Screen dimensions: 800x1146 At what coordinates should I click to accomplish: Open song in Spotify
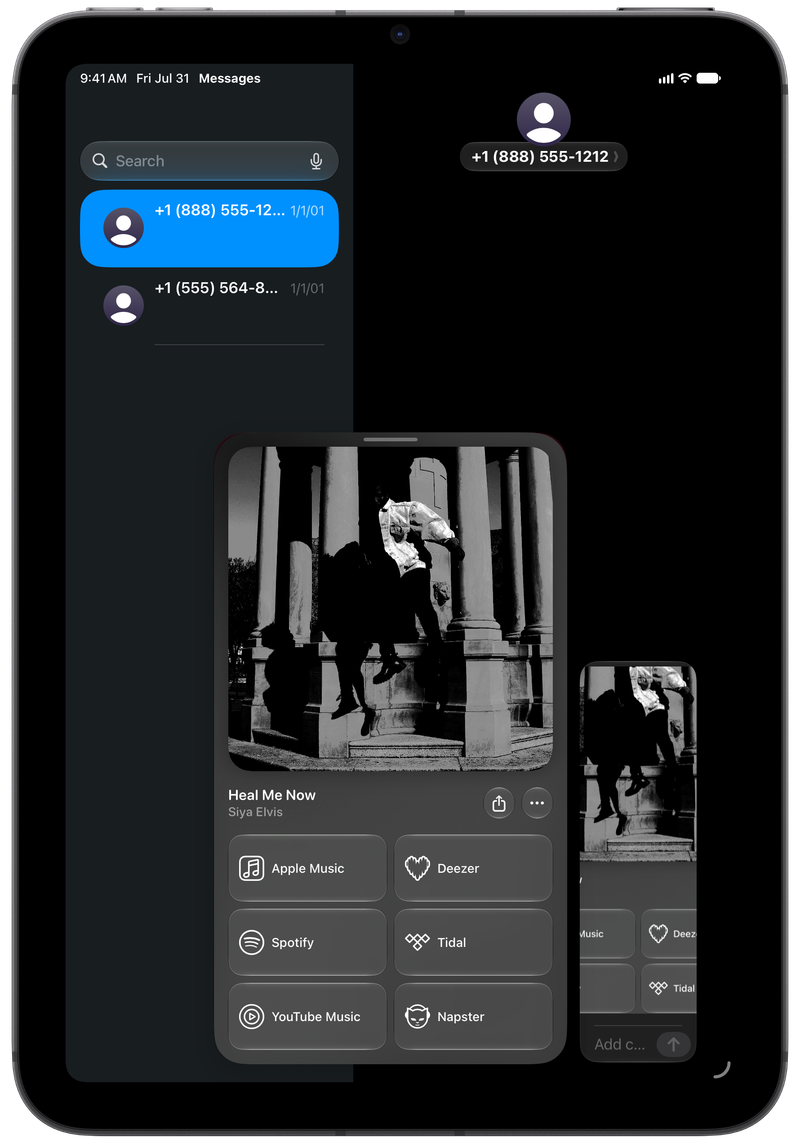(x=308, y=942)
